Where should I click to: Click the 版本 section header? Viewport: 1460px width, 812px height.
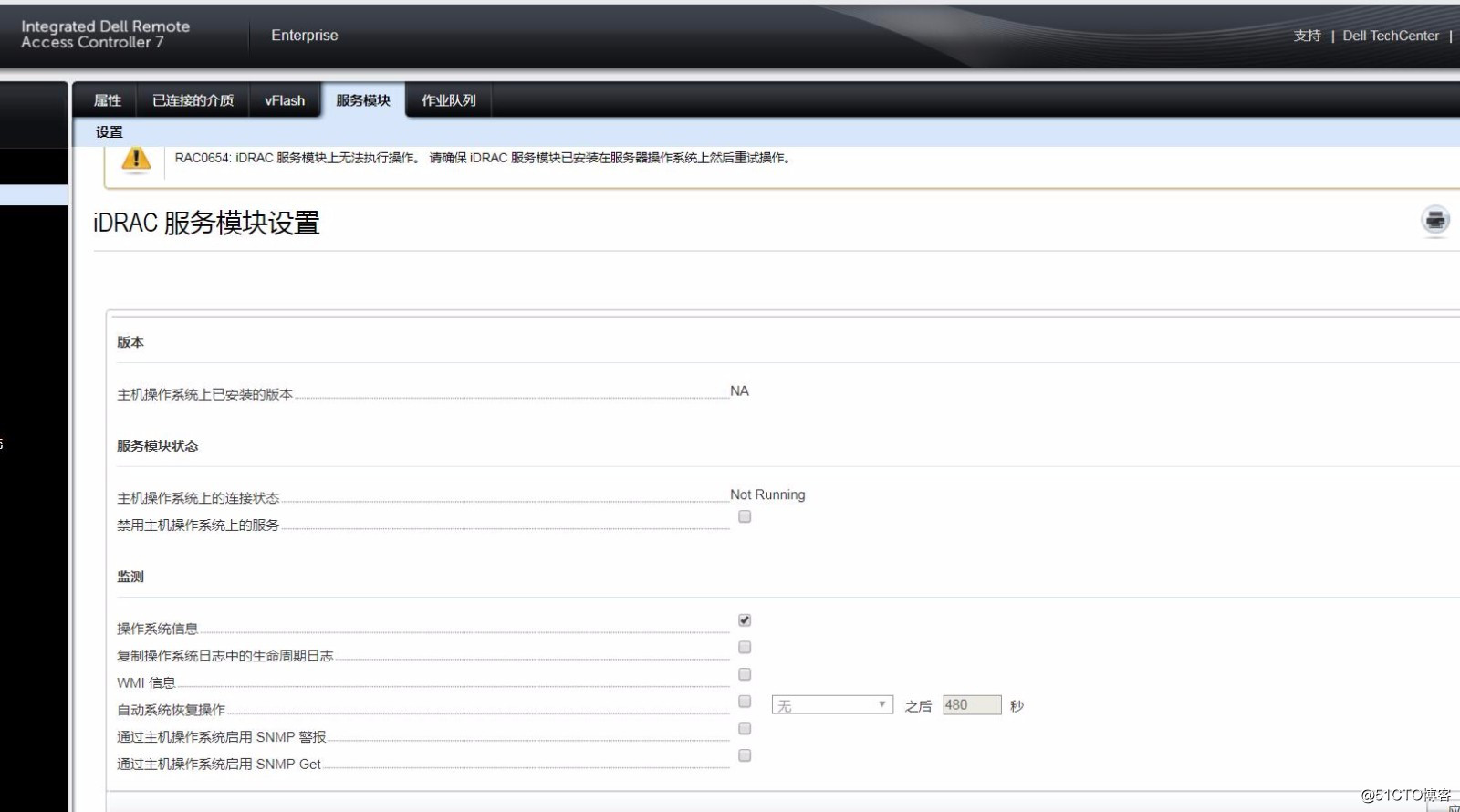[x=130, y=342]
